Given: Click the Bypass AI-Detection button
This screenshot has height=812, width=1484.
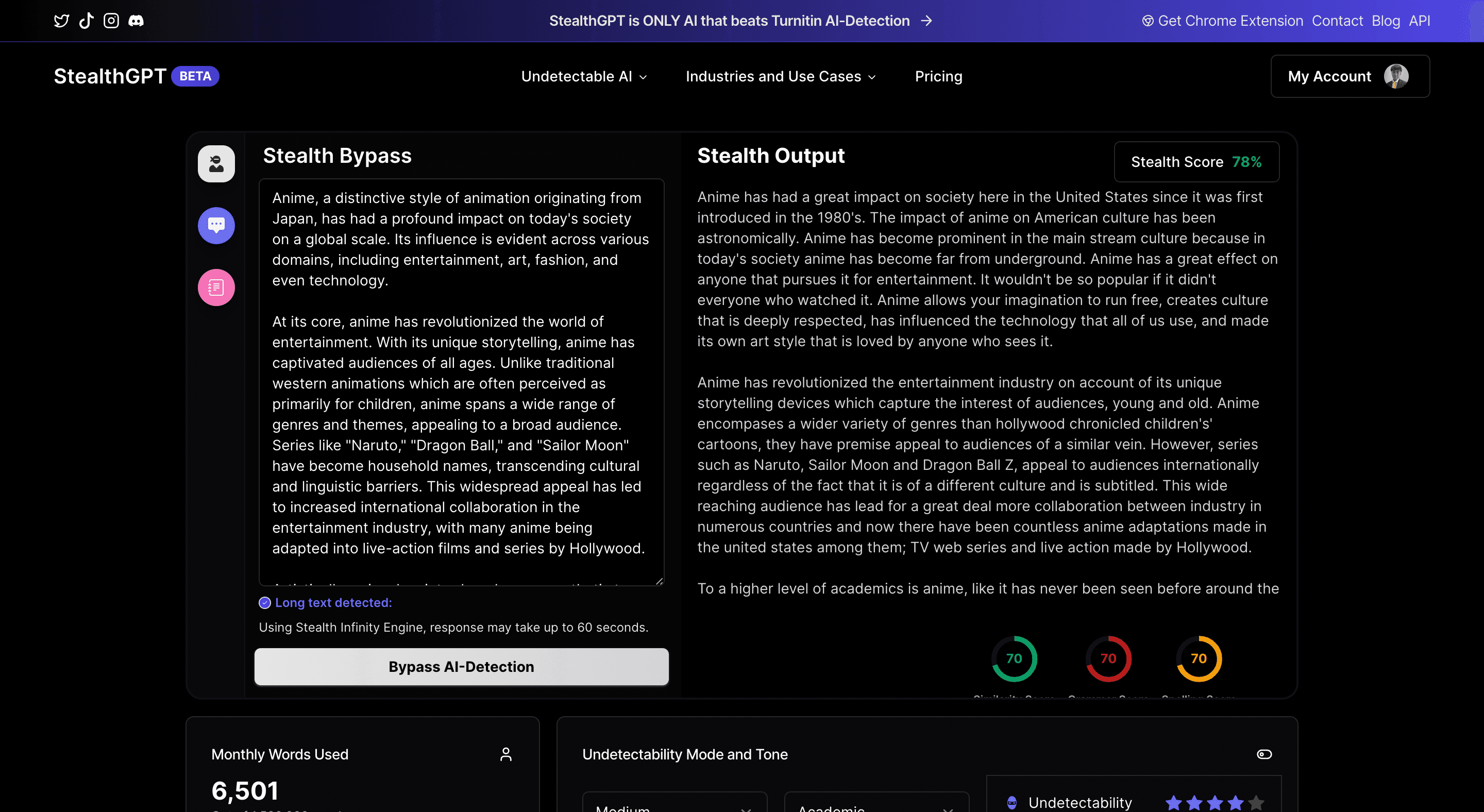Looking at the screenshot, I should 461,666.
